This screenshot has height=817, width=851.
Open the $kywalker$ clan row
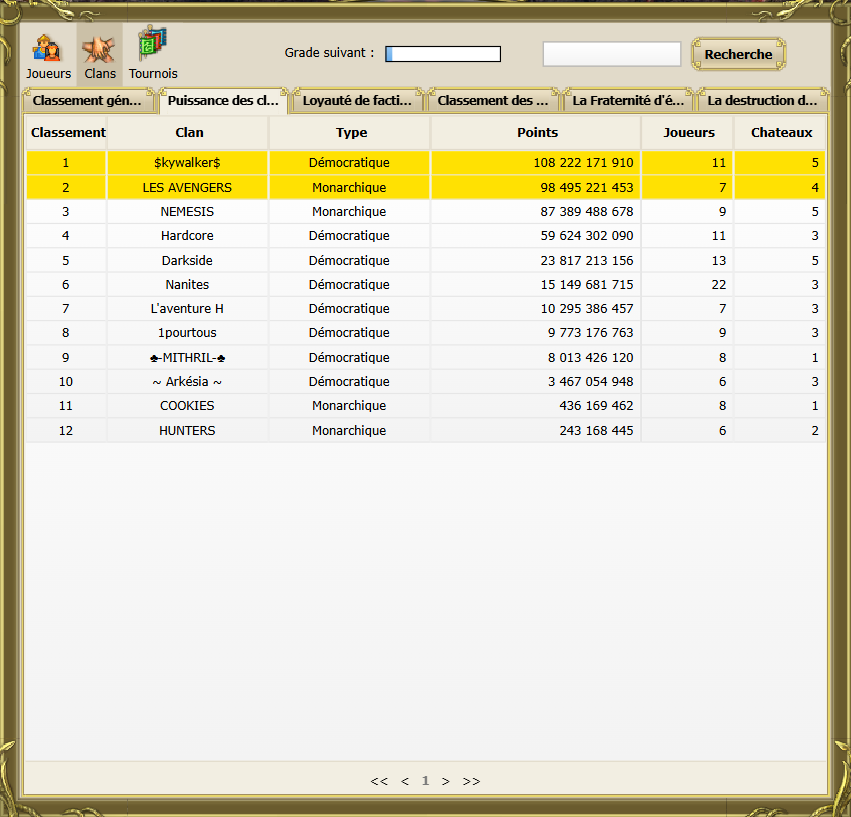pos(187,163)
